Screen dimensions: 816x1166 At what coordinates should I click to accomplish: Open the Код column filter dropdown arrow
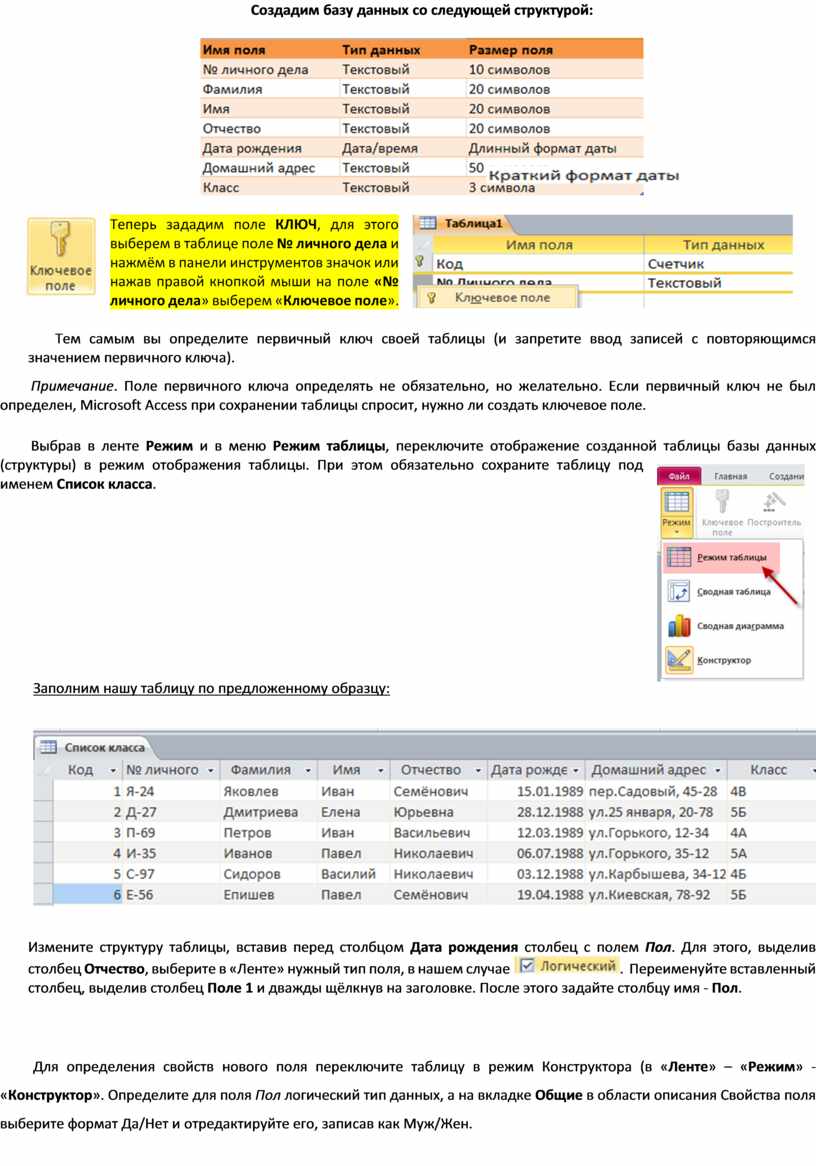(x=113, y=770)
